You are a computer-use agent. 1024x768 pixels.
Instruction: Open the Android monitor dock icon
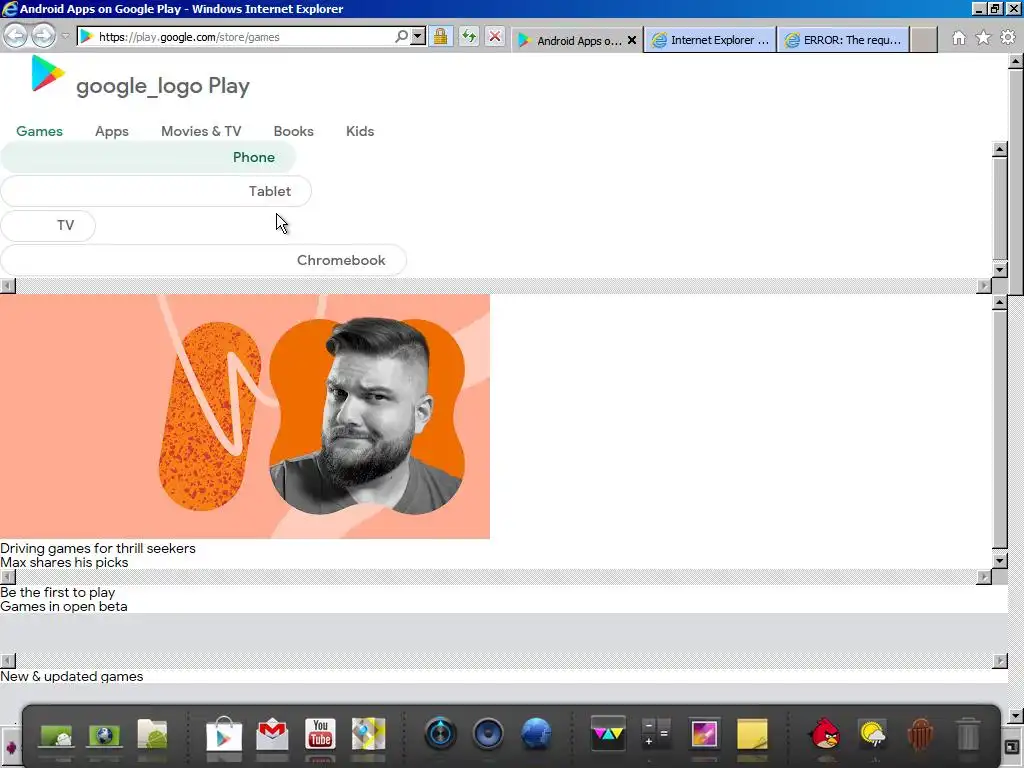coord(56,735)
